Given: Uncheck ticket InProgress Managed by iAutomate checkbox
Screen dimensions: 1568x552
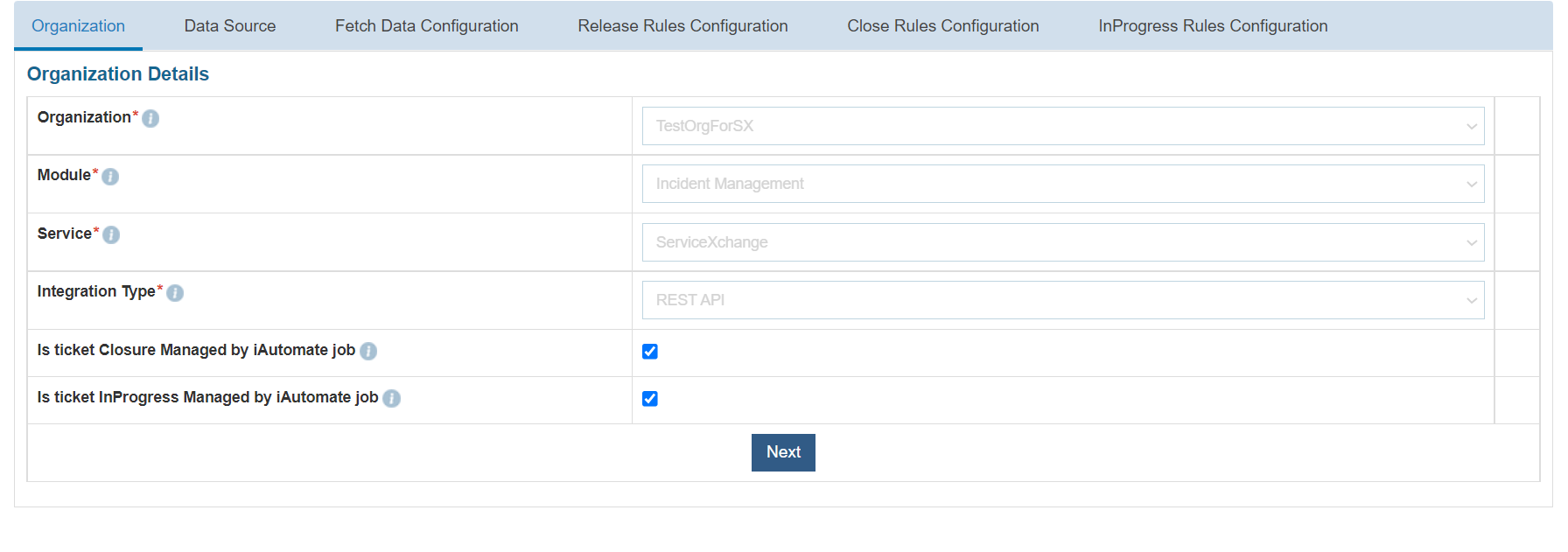Looking at the screenshot, I should 650,399.
